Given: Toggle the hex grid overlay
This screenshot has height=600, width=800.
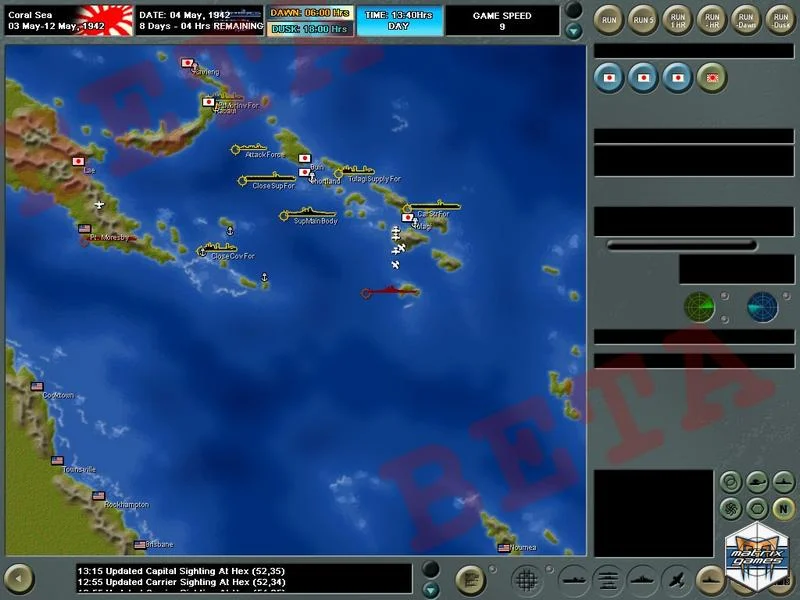Looking at the screenshot, I should [x=529, y=578].
